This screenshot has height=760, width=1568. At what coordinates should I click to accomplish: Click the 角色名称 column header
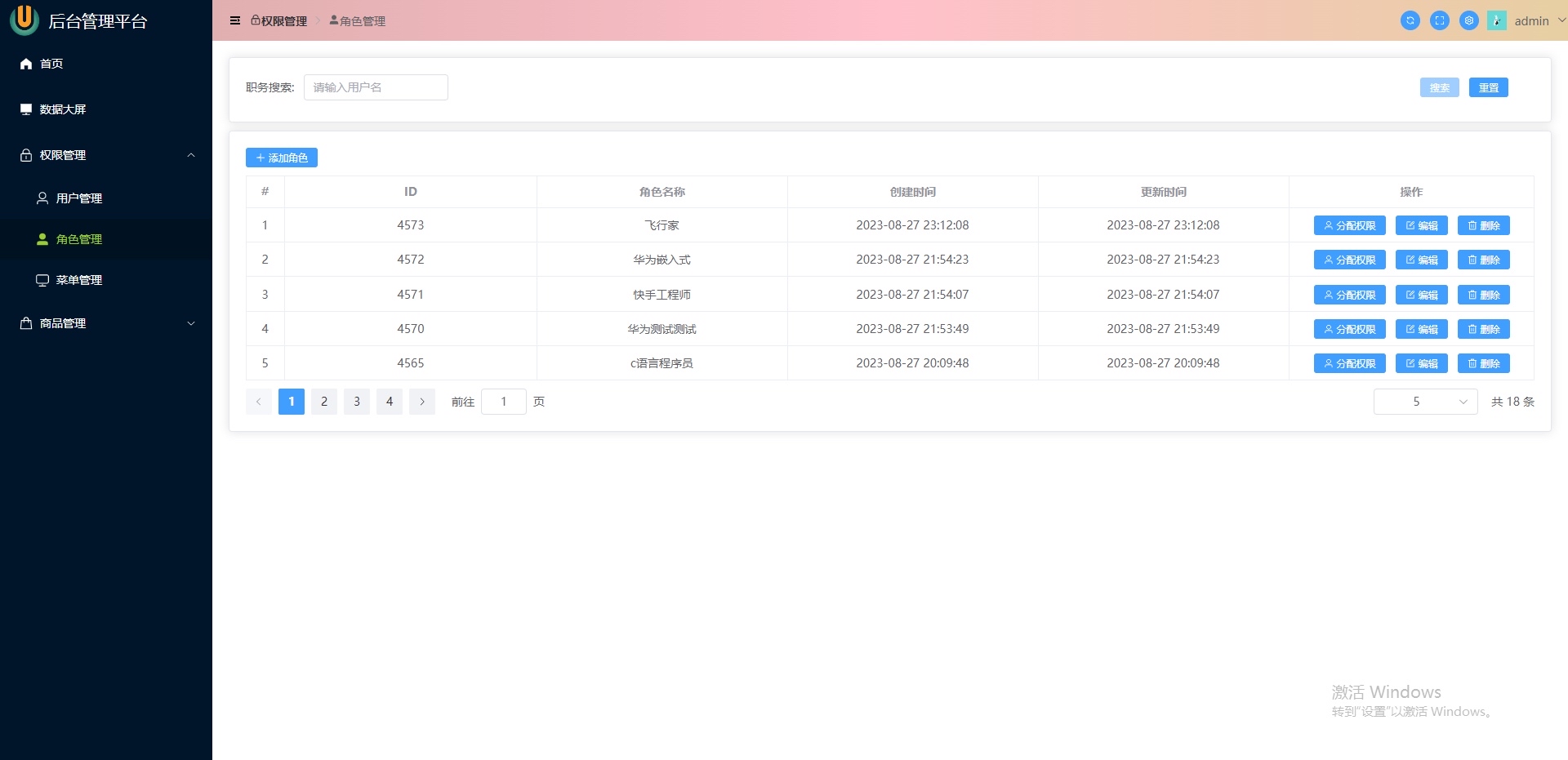(x=662, y=192)
